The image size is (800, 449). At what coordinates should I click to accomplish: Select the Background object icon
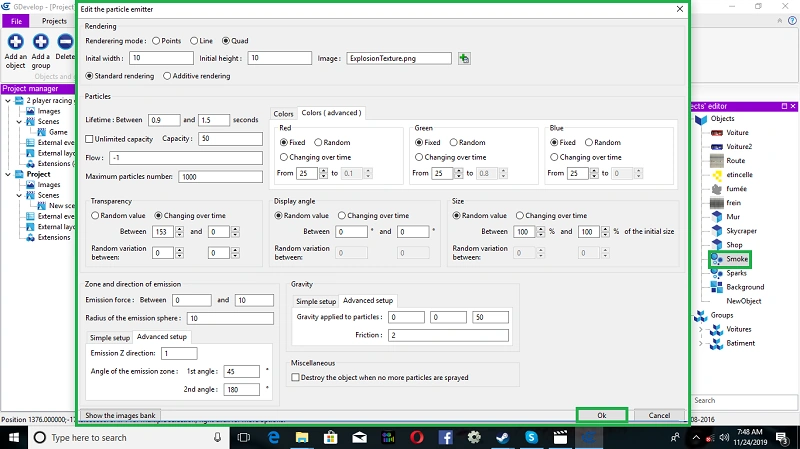(717, 287)
